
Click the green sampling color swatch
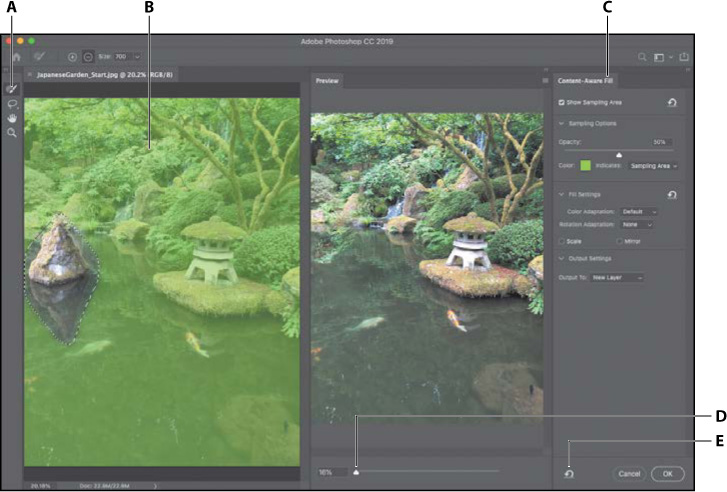click(x=585, y=164)
